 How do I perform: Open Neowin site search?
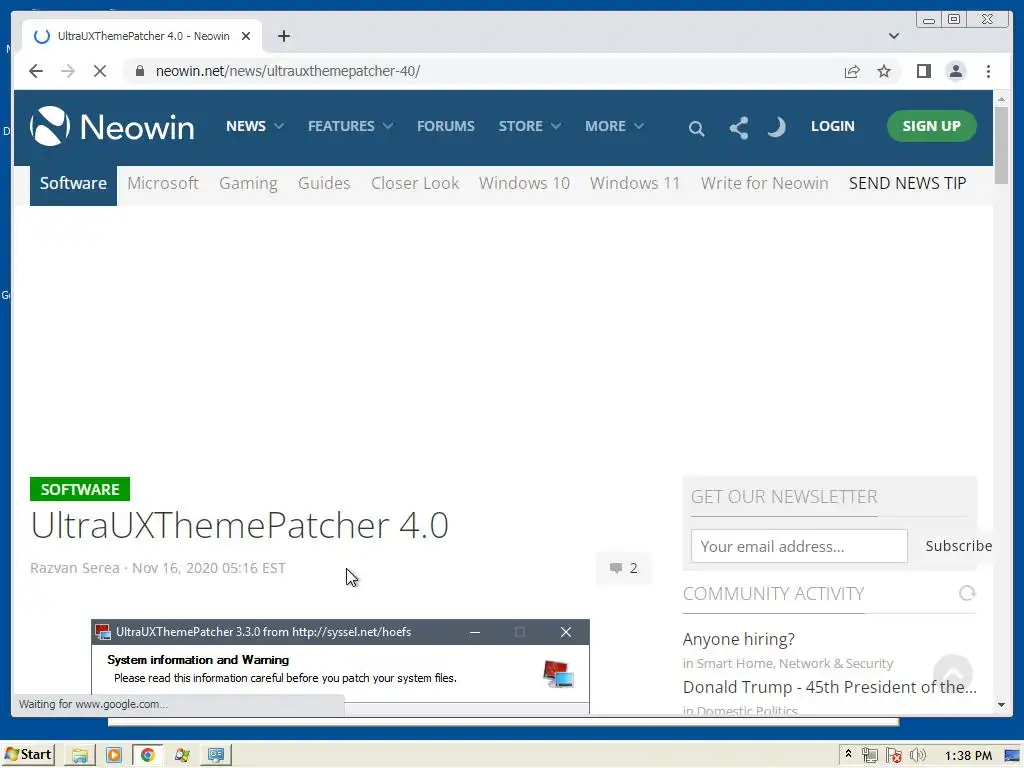[x=696, y=128]
